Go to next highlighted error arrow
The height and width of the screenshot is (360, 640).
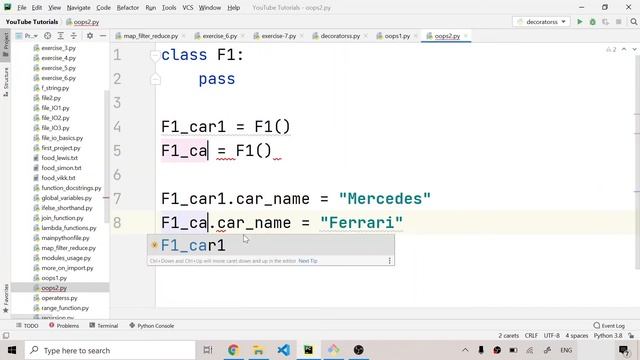tap(634, 49)
